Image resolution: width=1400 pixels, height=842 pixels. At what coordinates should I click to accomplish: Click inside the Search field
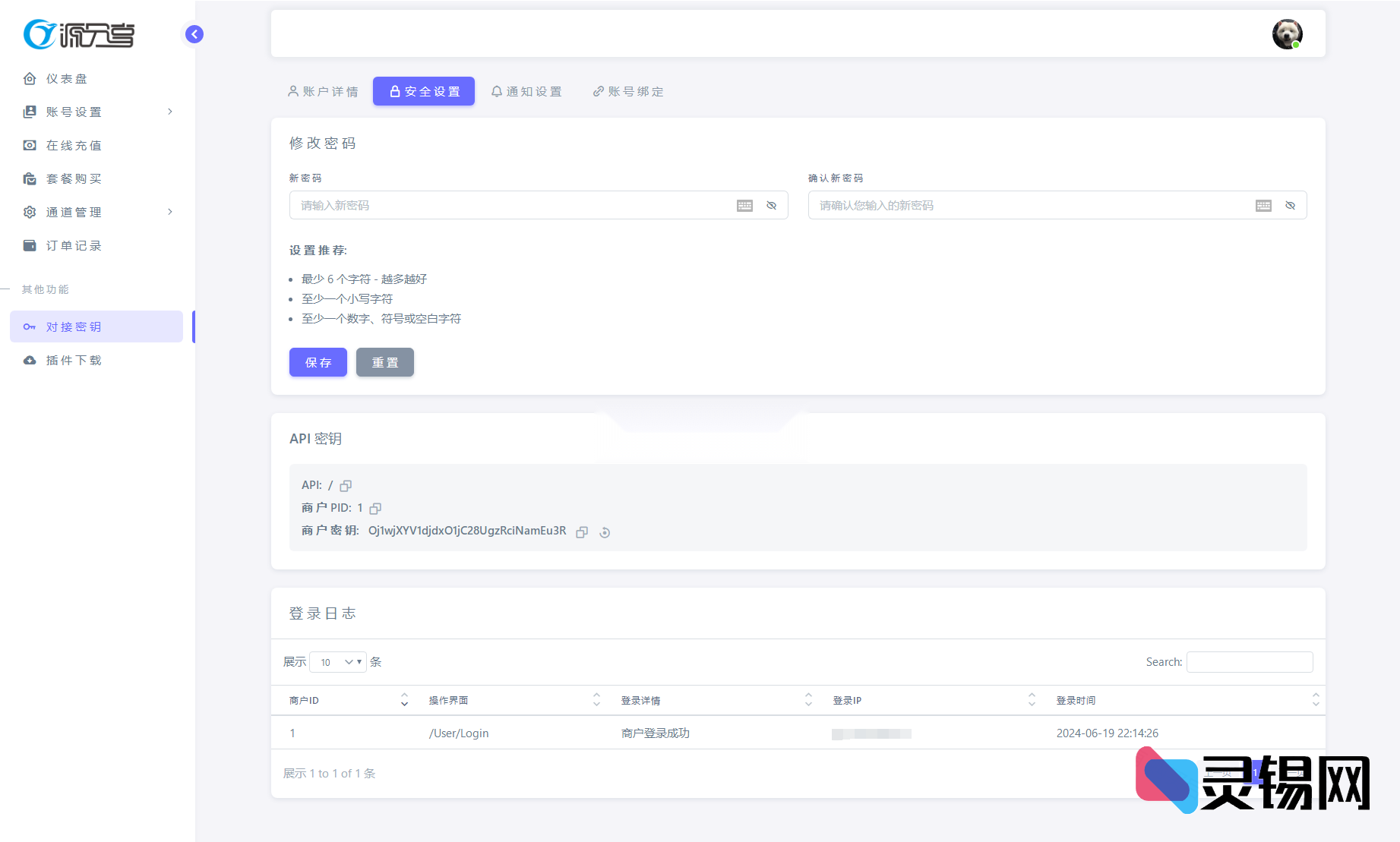[1249, 661]
